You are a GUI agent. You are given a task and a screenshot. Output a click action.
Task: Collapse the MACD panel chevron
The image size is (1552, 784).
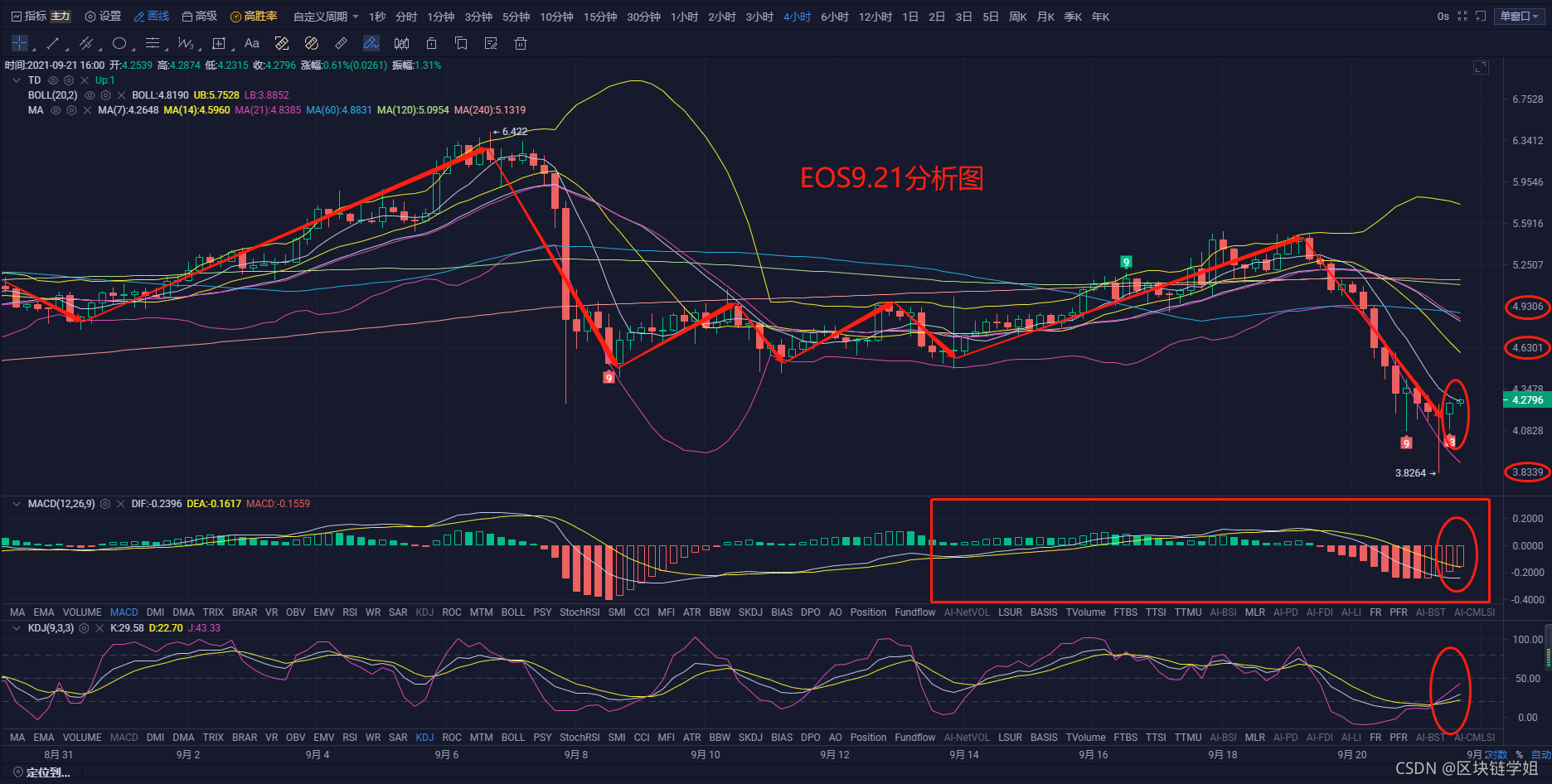[17, 504]
